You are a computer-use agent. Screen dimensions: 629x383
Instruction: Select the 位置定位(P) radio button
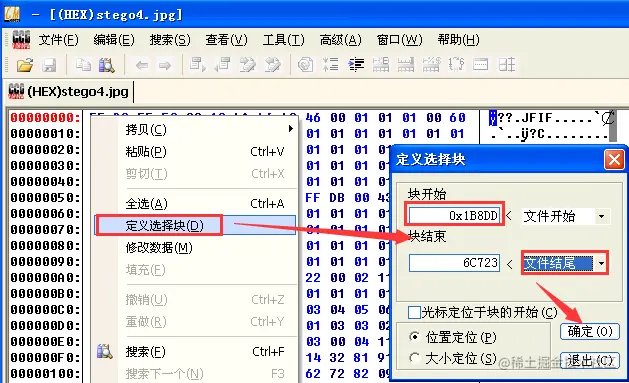[414, 337]
